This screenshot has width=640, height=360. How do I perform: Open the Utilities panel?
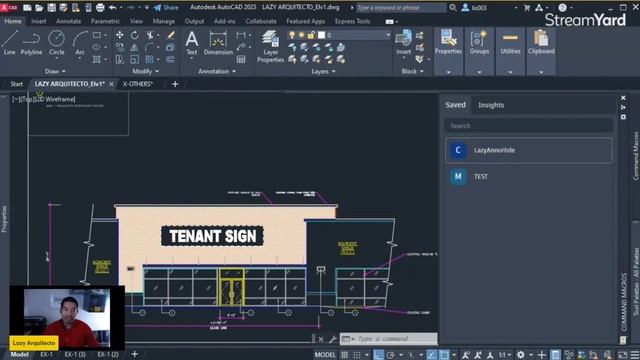pos(510,42)
